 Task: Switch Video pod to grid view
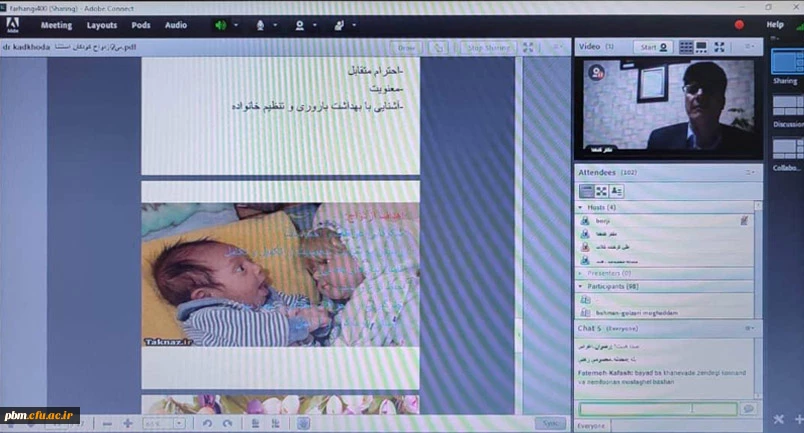[686, 46]
